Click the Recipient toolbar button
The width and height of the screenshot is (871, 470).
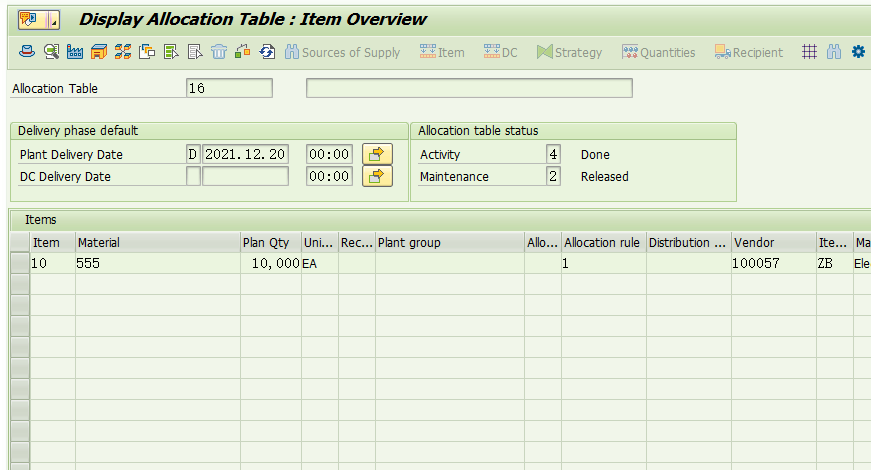point(749,52)
